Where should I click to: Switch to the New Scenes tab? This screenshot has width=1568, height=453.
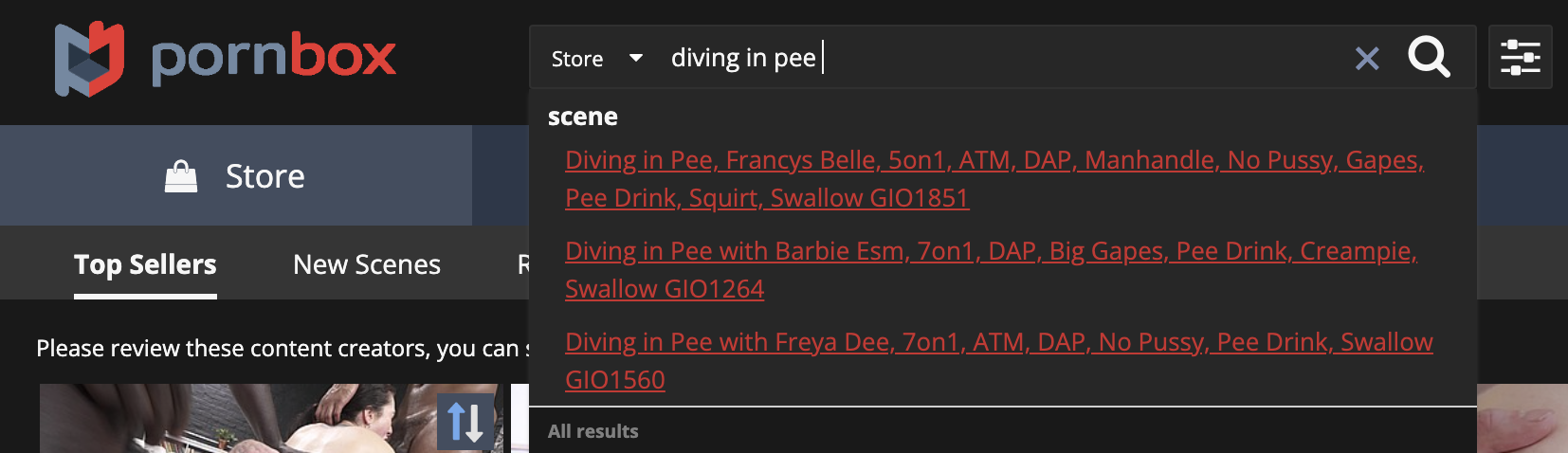(x=367, y=264)
